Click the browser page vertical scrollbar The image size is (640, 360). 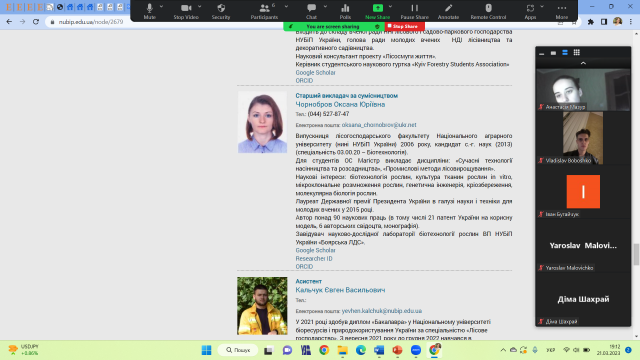(x=636, y=254)
